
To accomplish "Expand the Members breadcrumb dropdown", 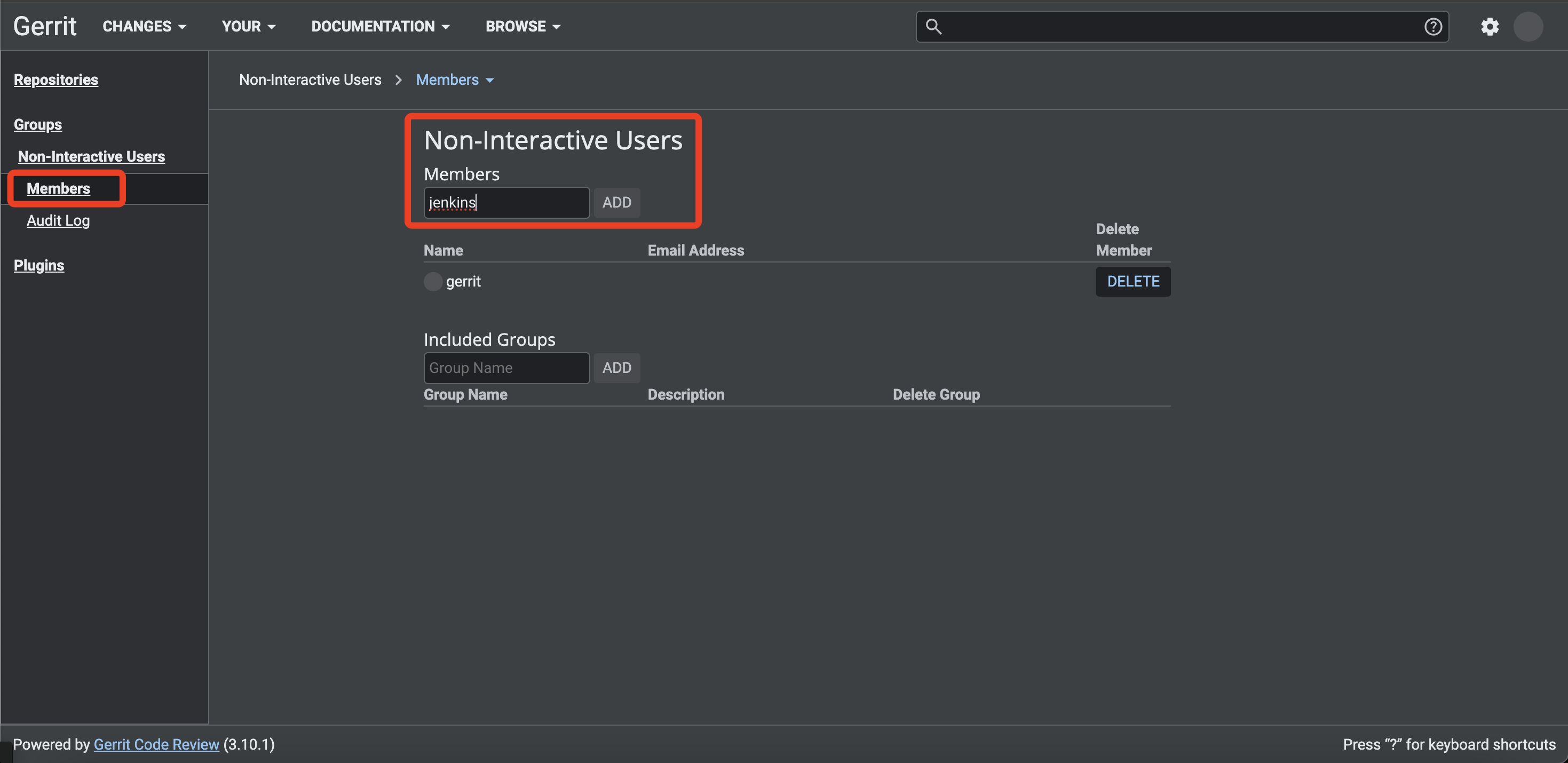I will tap(455, 80).
